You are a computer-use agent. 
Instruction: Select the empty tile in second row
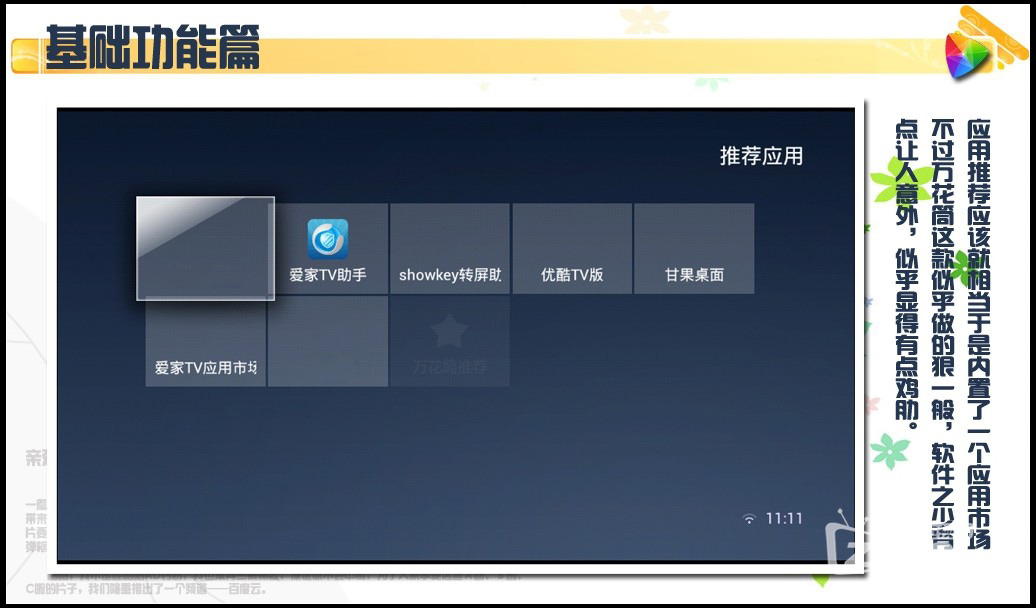[x=328, y=341]
